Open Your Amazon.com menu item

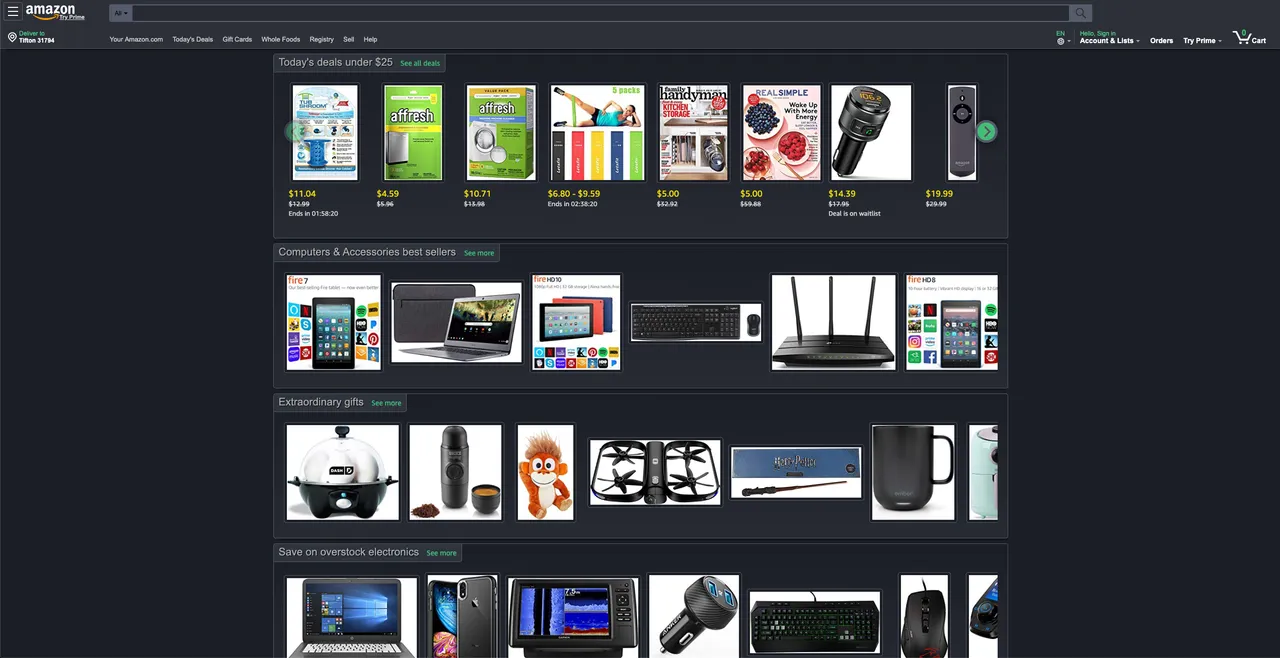click(136, 39)
